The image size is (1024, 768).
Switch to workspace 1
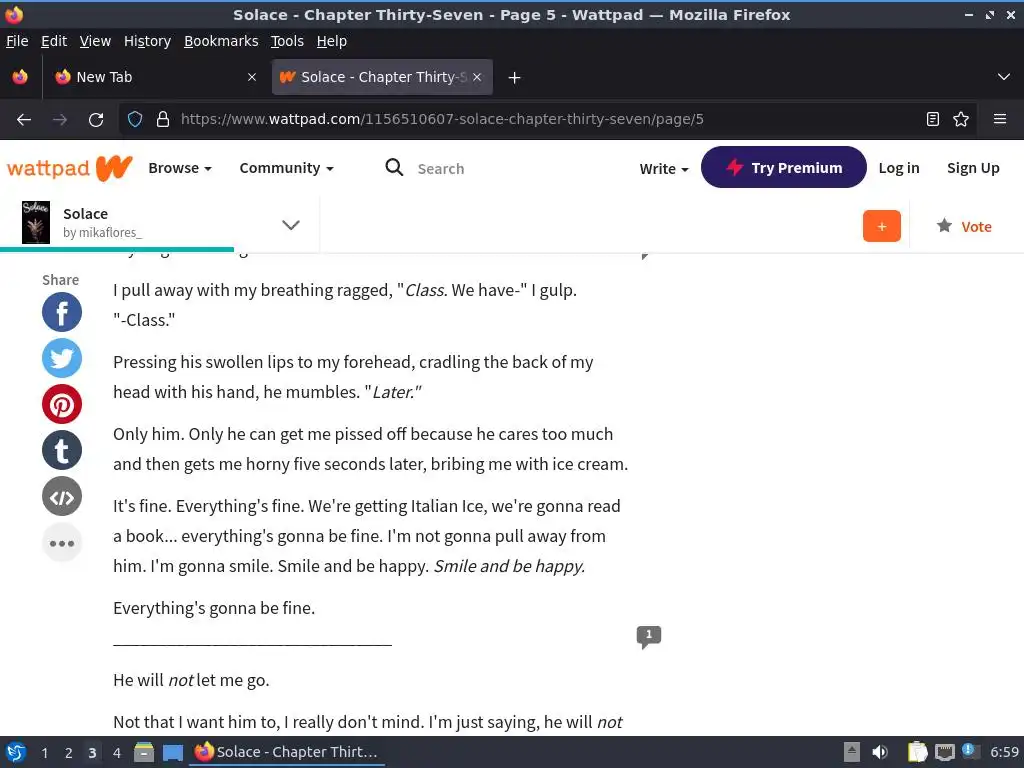44,753
